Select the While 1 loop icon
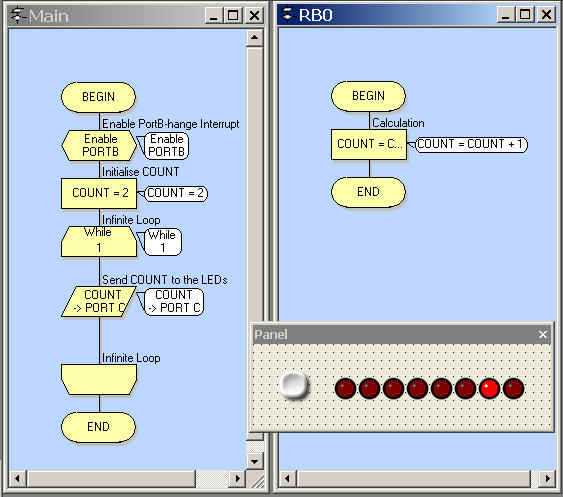Image resolution: width=563 pixels, height=497 pixels. [x=99, y=241]
